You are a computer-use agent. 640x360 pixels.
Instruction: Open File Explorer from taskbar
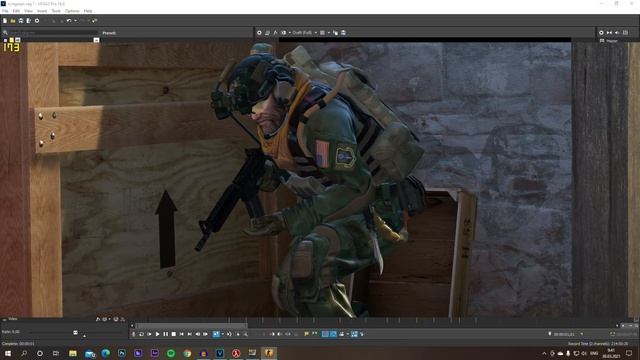[x=73, y=353]
